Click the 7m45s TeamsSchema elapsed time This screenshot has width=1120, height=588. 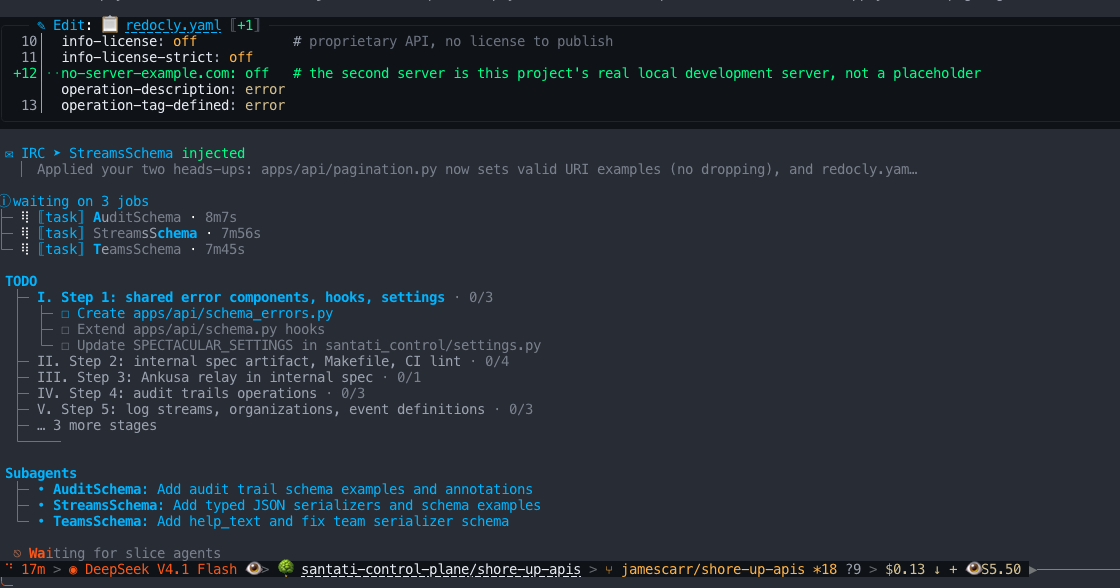pyautogui.click(x=225, y=249)
